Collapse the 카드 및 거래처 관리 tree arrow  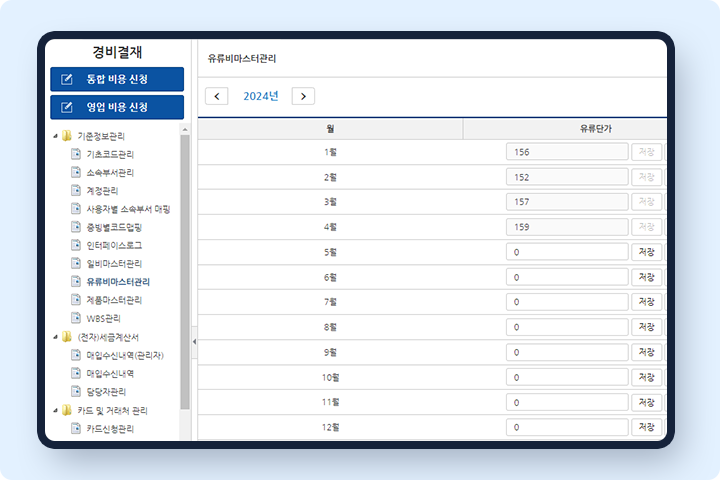tap(56, 410)
